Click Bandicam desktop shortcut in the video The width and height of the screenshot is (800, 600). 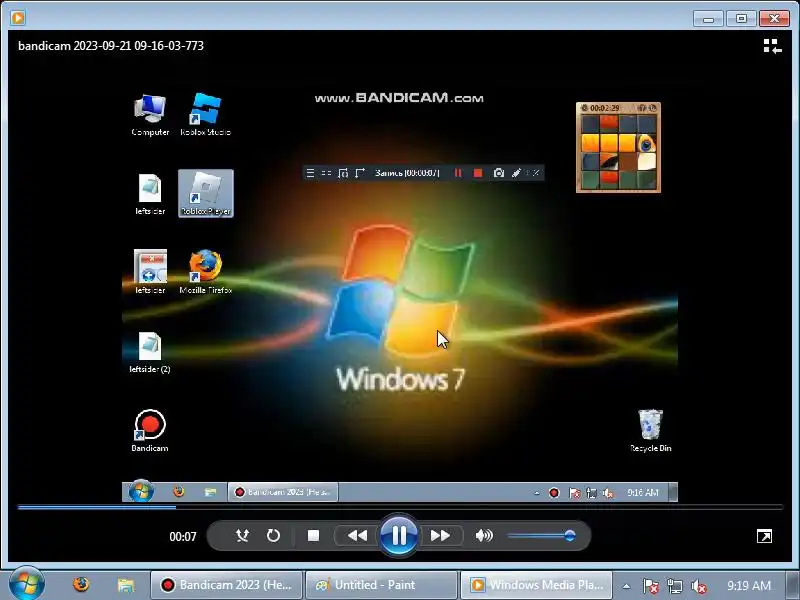click(x=149, y=431)
